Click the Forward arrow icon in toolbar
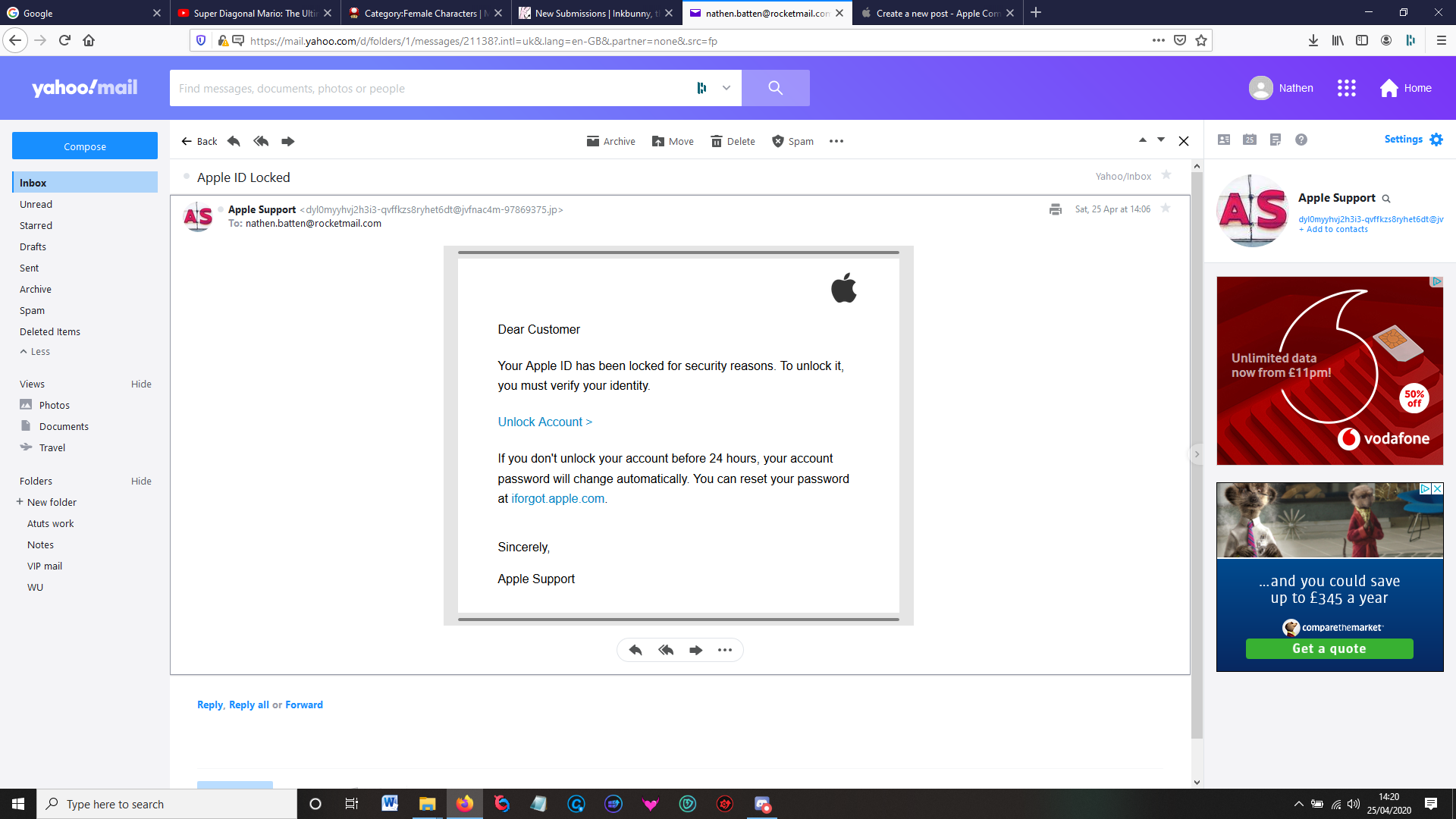This screenshot has width=1456, height=819. (287, 141)
